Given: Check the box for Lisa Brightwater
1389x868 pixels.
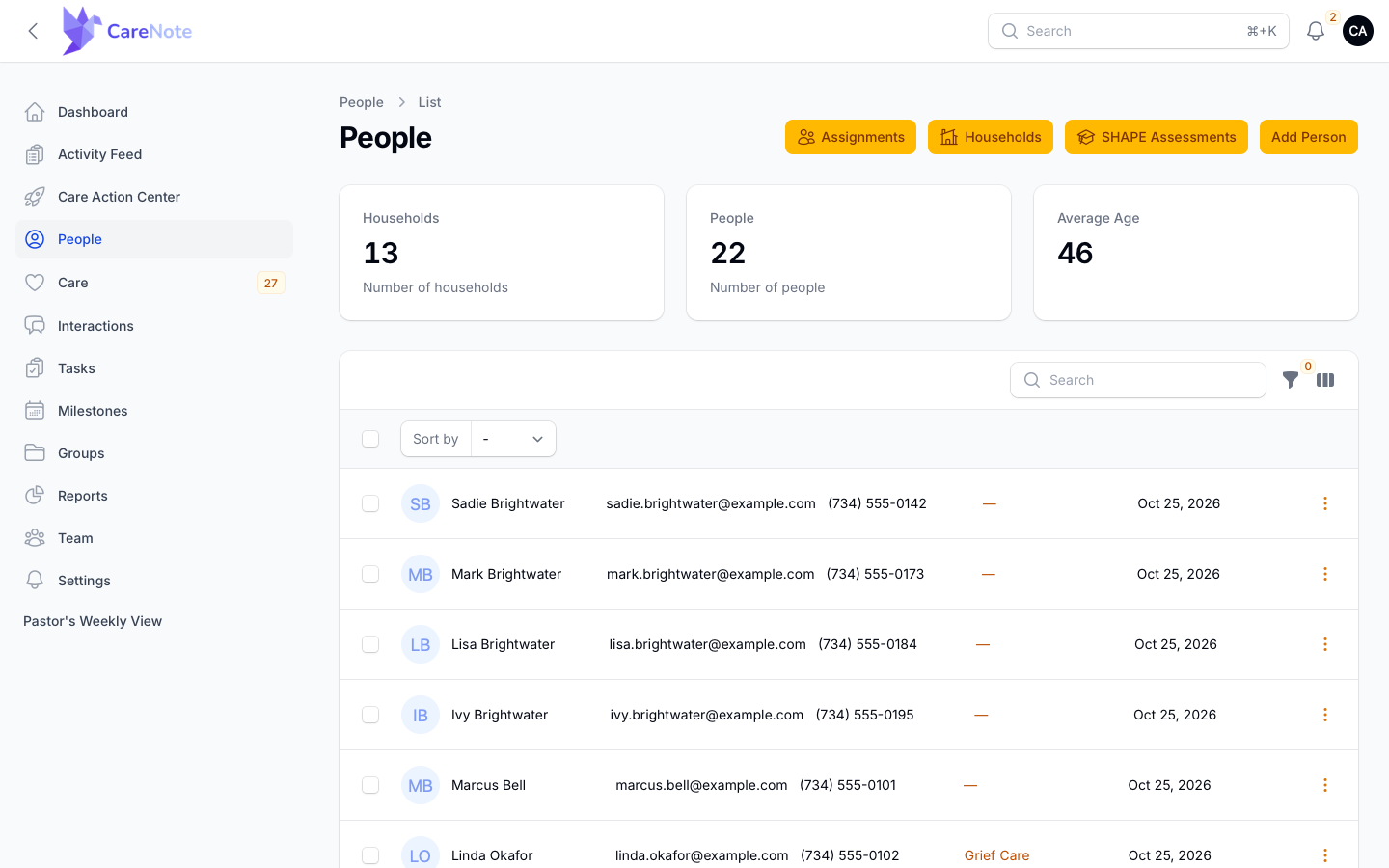Looking at the screenshot, I should [370, 644].
